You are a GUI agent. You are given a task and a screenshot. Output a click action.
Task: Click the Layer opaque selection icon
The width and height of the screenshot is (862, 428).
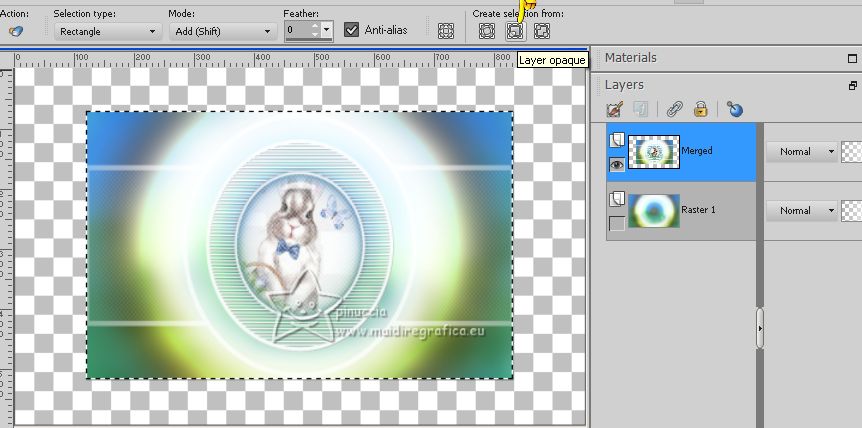(x=515, y=31)
